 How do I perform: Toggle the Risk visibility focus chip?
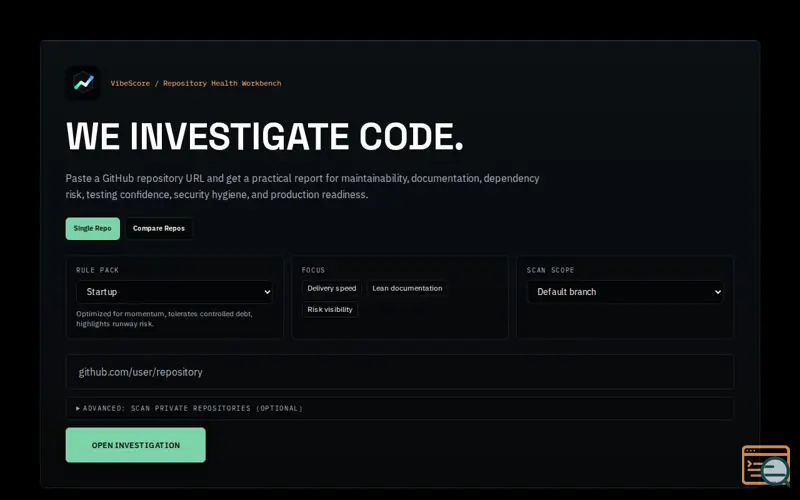330,310
